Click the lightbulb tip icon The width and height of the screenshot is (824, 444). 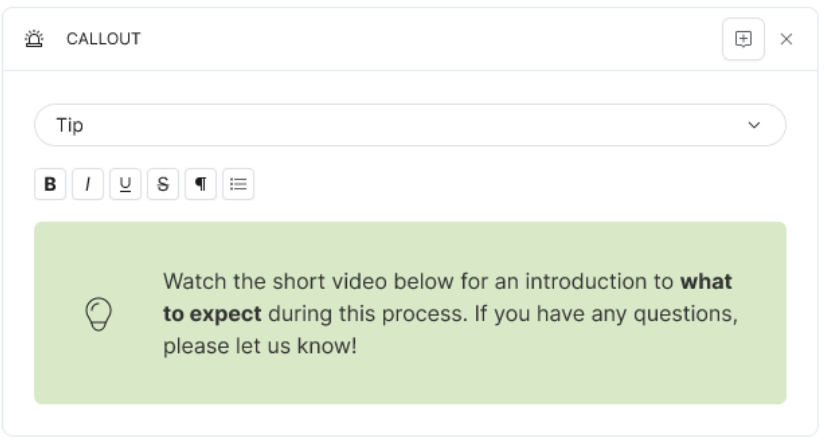click(x=99, y=314)
